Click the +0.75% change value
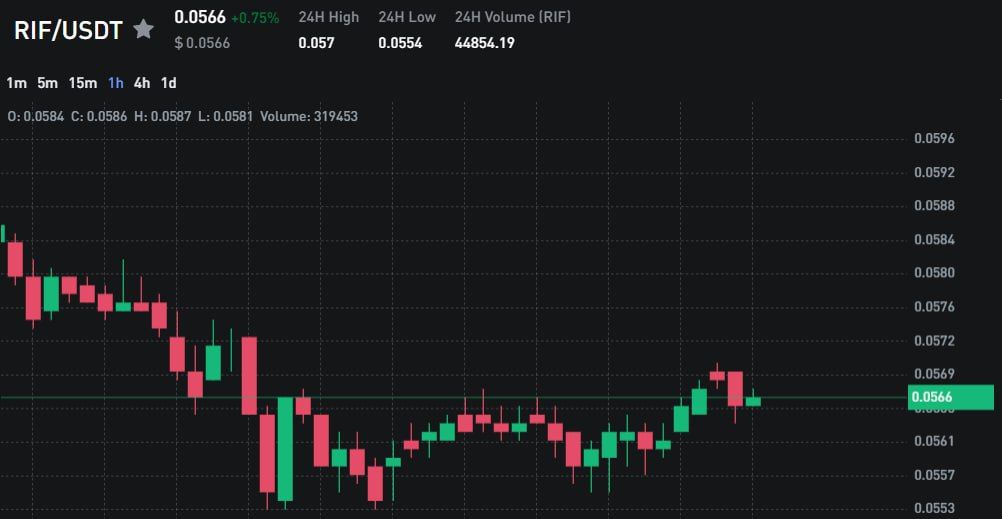This screenshot has width=1002, height=519. [x=255, y=19]
